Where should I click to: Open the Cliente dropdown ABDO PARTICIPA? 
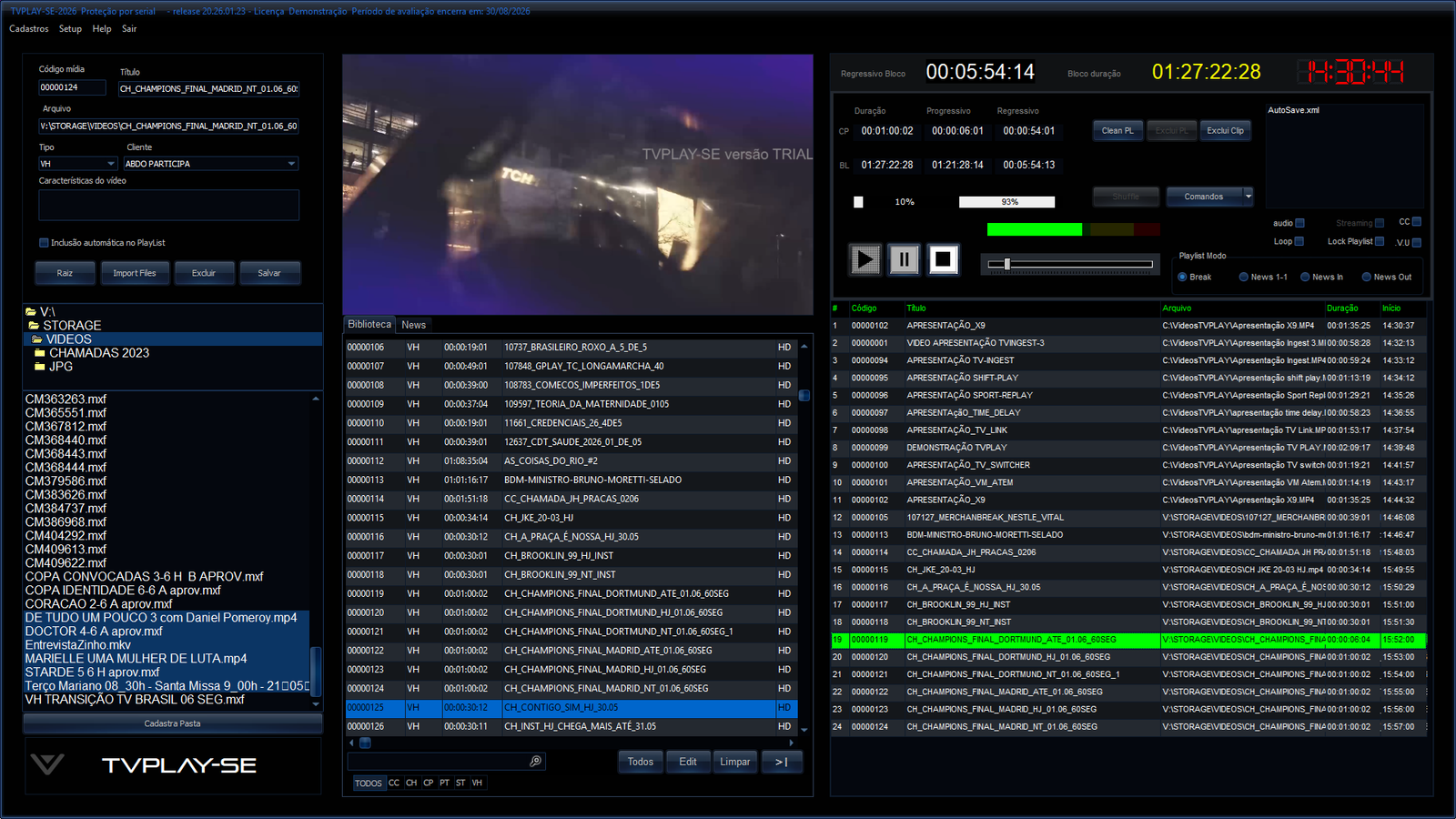211,164
